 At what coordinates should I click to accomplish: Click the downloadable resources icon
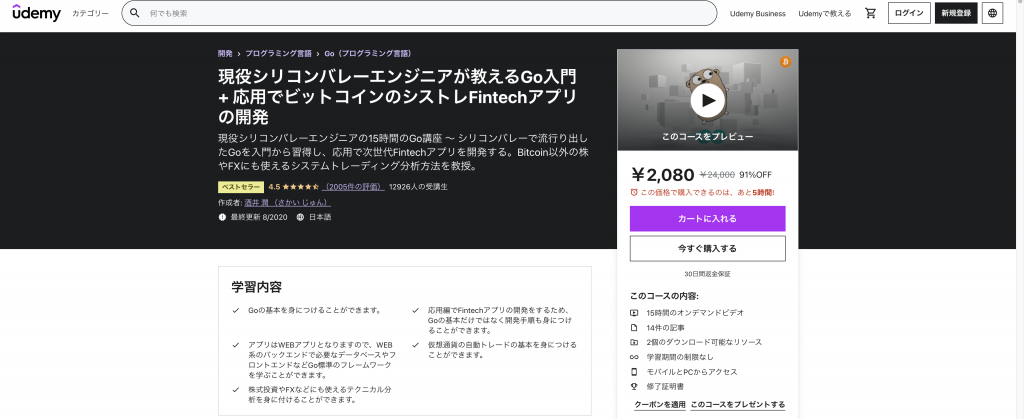633,342
